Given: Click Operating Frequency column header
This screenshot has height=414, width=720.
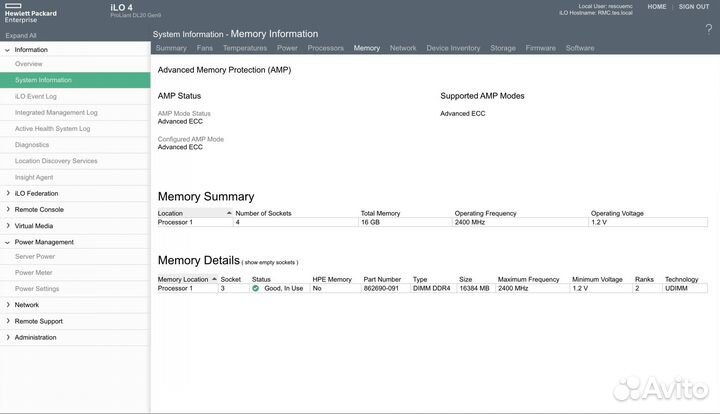Looking at the screenshot, I should (x=485, y=213).
